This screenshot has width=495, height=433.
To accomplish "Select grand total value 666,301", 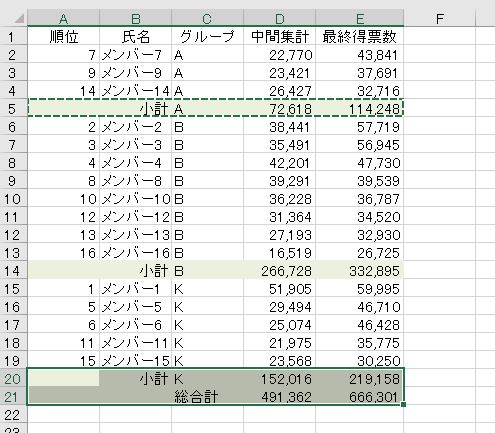I will coord(359,397).
